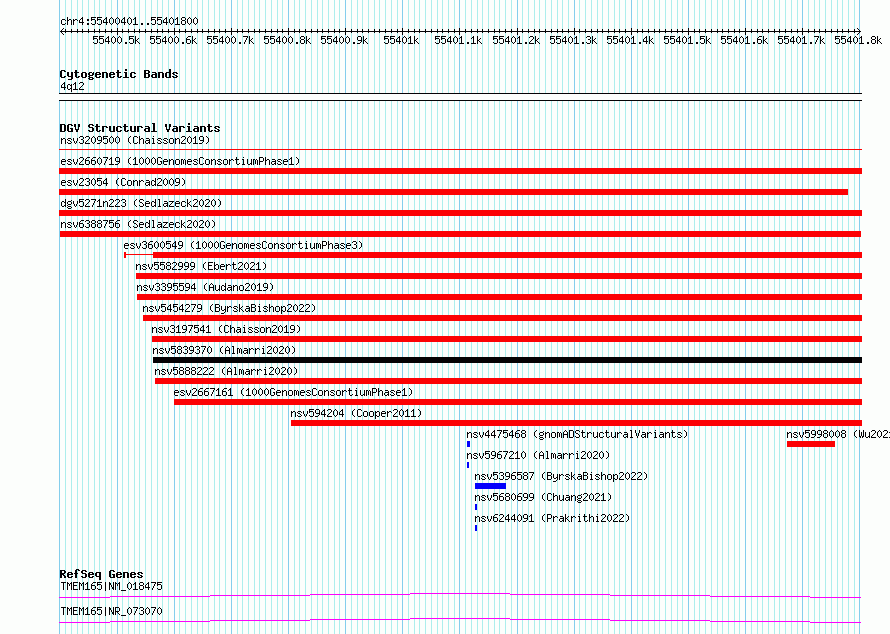The image size is (890, 634).
Task: Open nsv4475468 (gnomADStructuralVariants) label
Action: [x=577, y=434]
